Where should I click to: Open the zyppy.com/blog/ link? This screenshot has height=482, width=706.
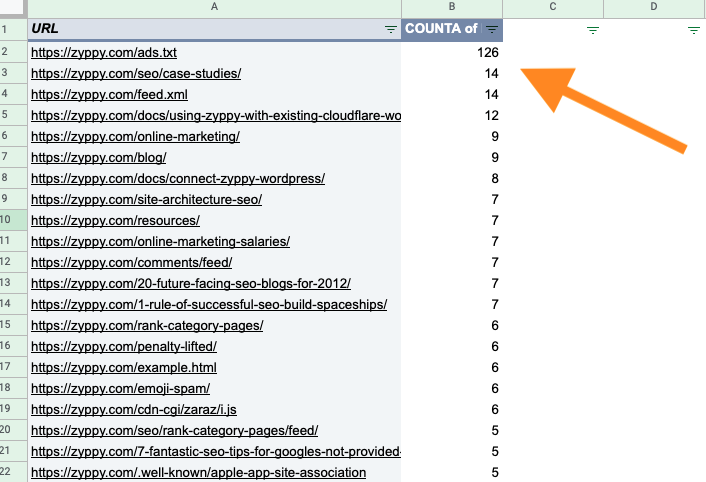click(x=99, y=158)
